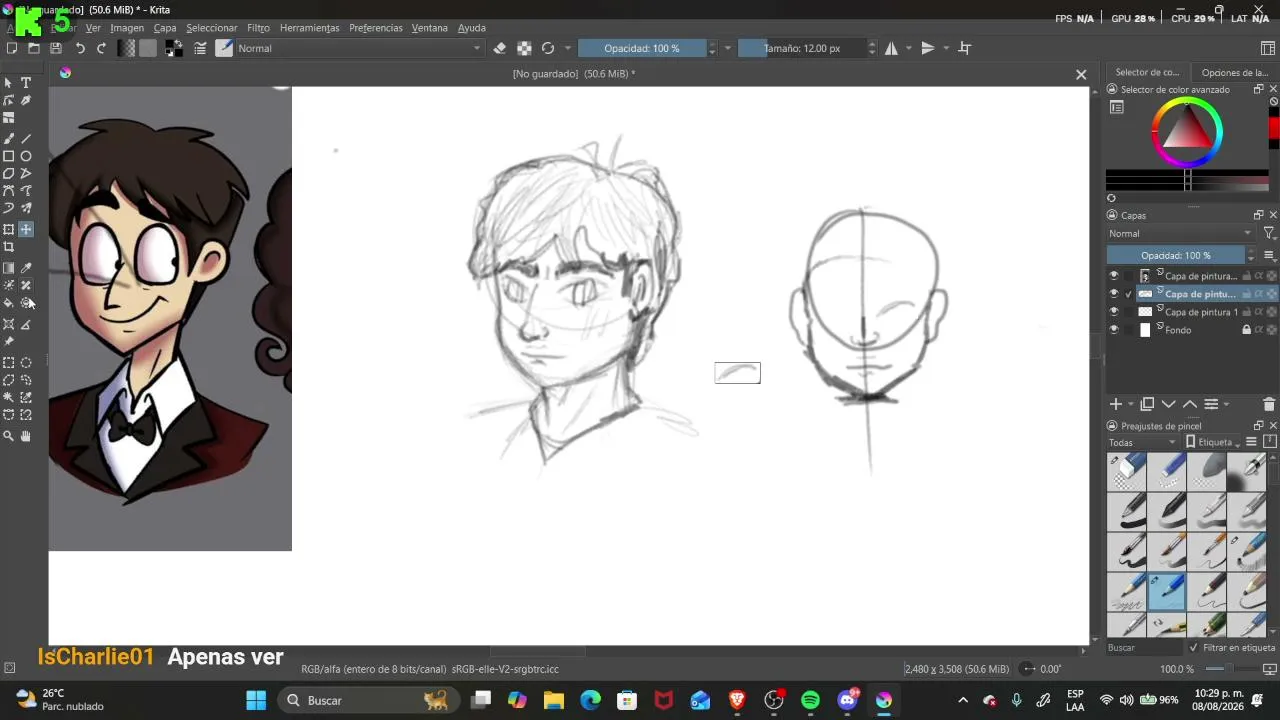This screenshot has width=1280, height=720.
Task: Delete the selected layer with trash icon
Action: [x=1269, y=404]
